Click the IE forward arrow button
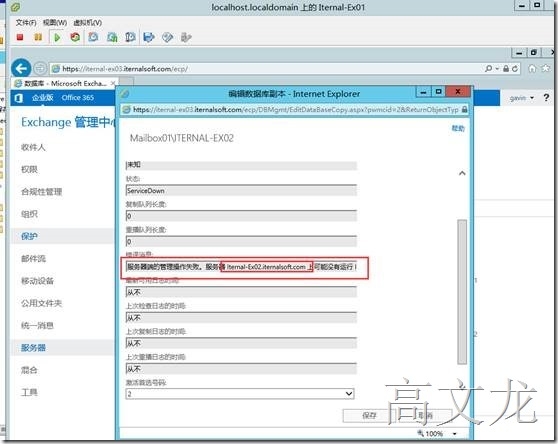Image resolution: width=558 pixels, height=444 pixels. (x=40, y=68)
